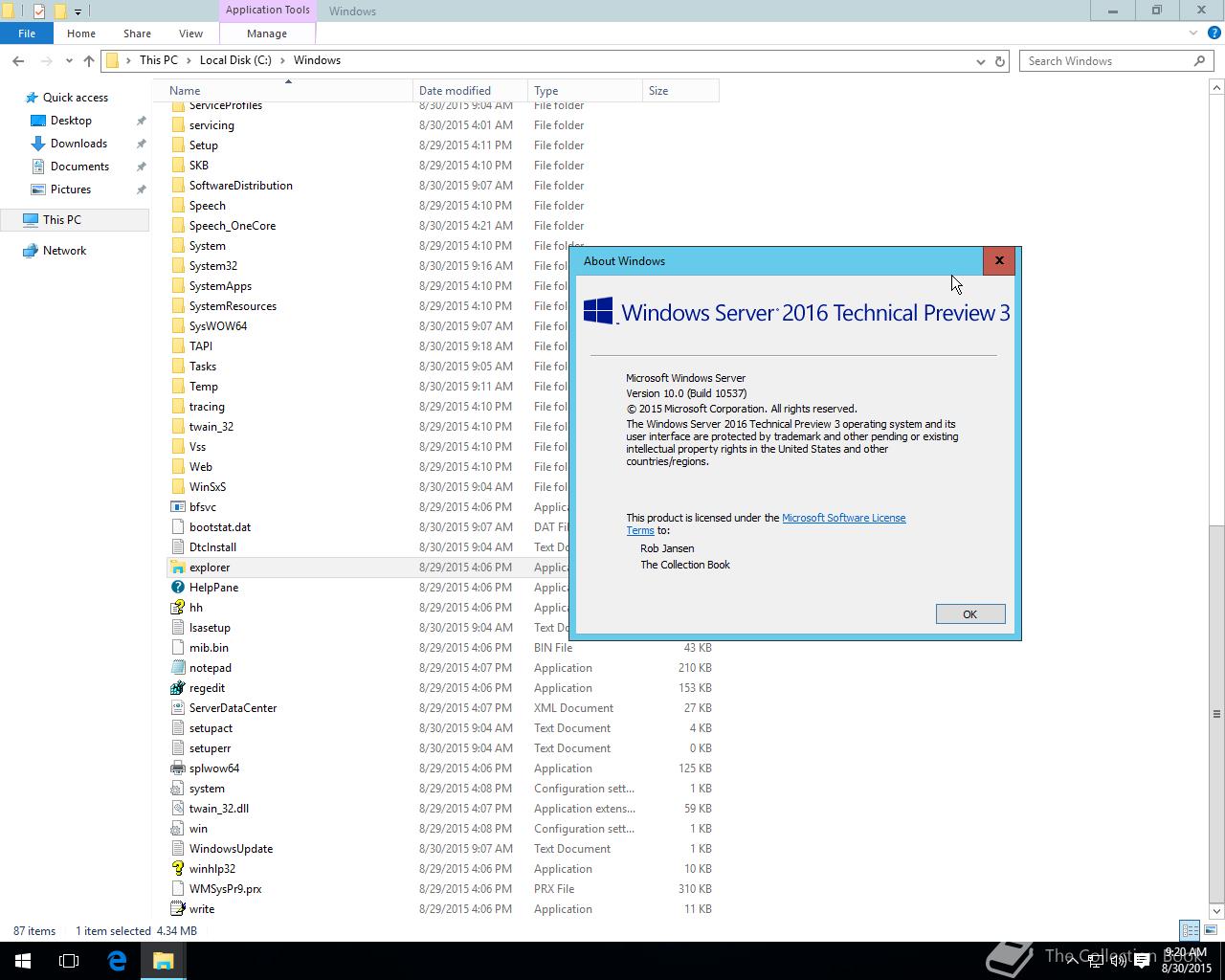Go back with the Back arrow
The height and width of the screenshot is (980, 1225).
pos(18,60)
